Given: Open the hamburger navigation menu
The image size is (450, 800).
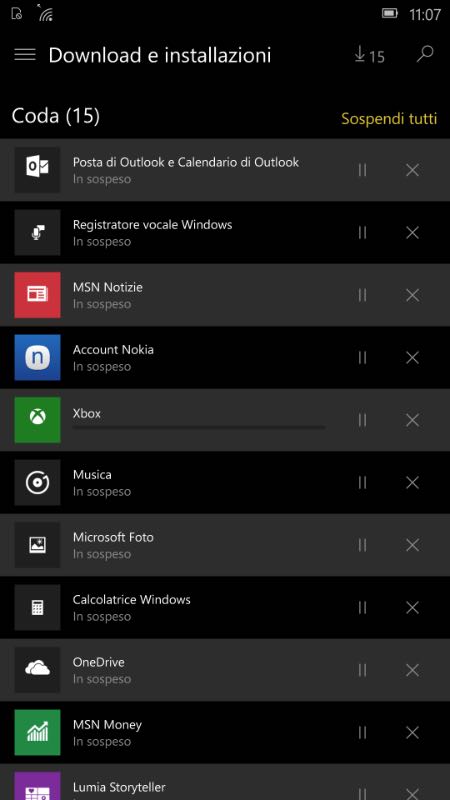Looking at the screenshot, I should click(x=25, y=55).
